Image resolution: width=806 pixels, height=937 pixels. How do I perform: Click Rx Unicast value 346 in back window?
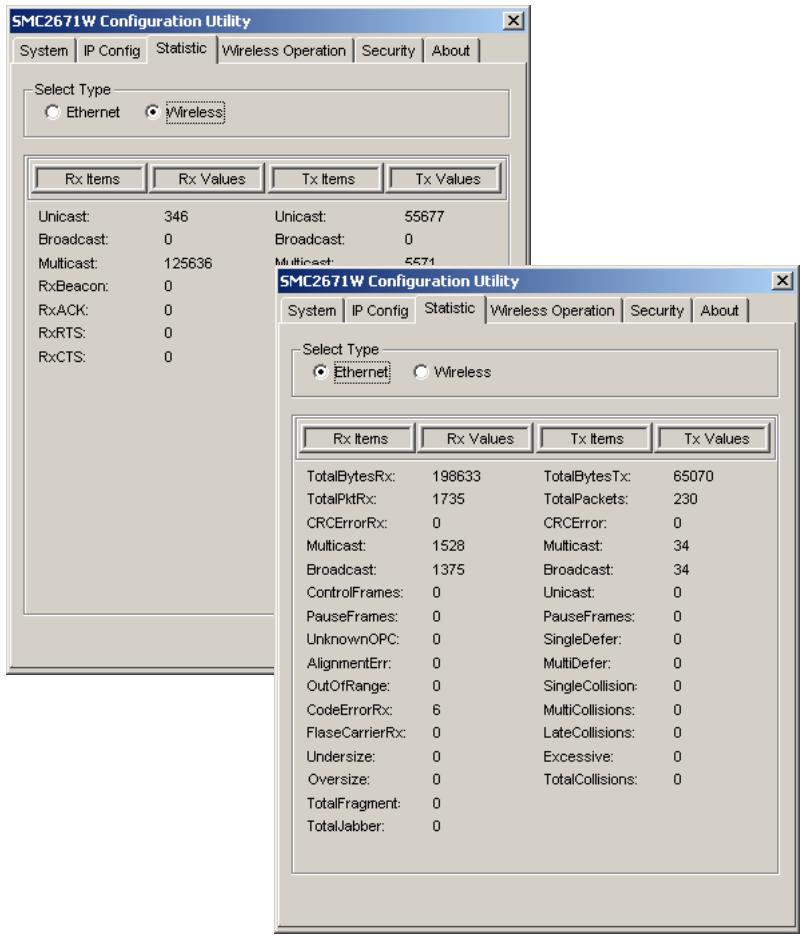(x=176, y=216)
